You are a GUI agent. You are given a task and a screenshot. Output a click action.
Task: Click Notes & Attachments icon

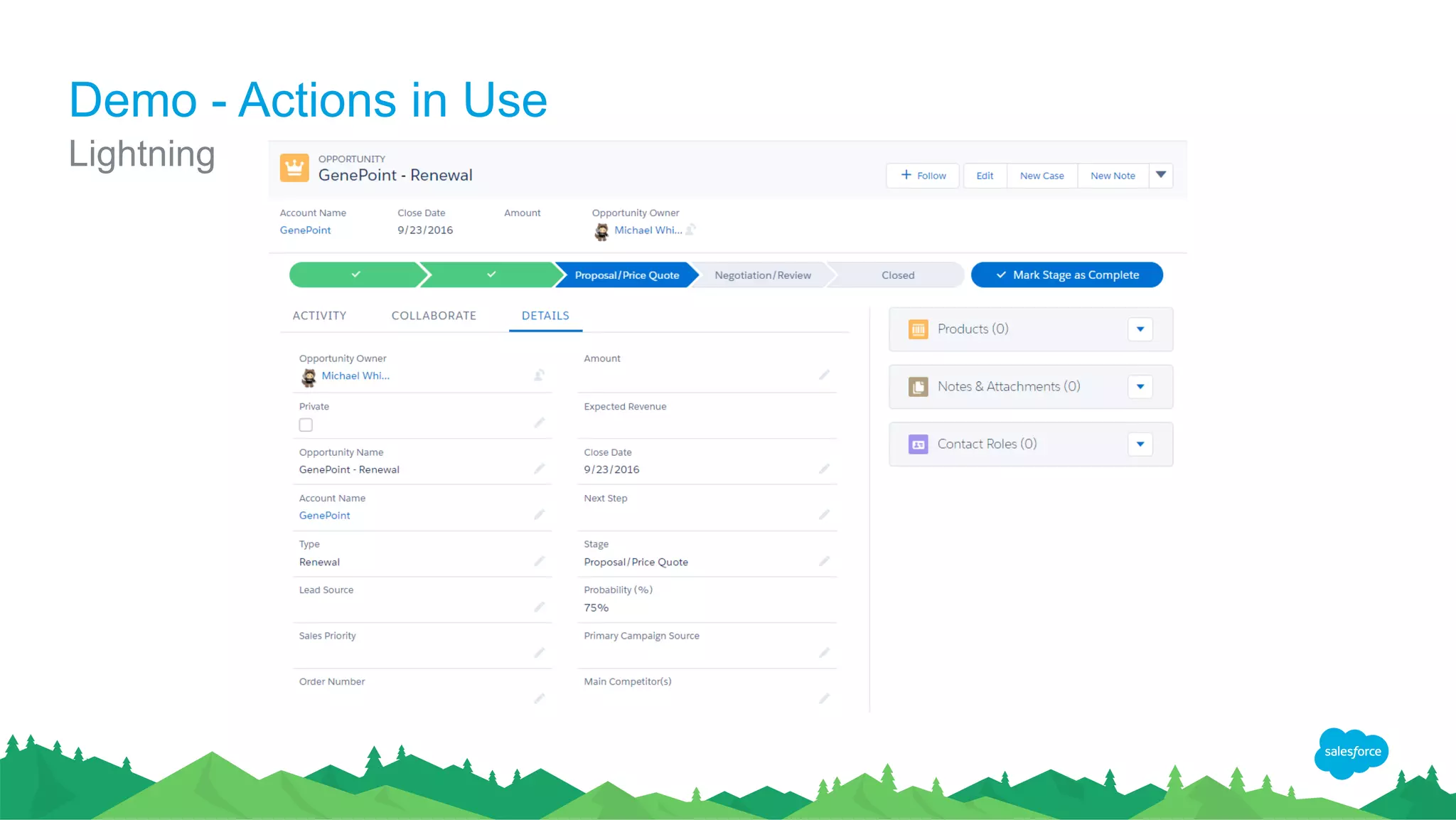click(919, 387)
